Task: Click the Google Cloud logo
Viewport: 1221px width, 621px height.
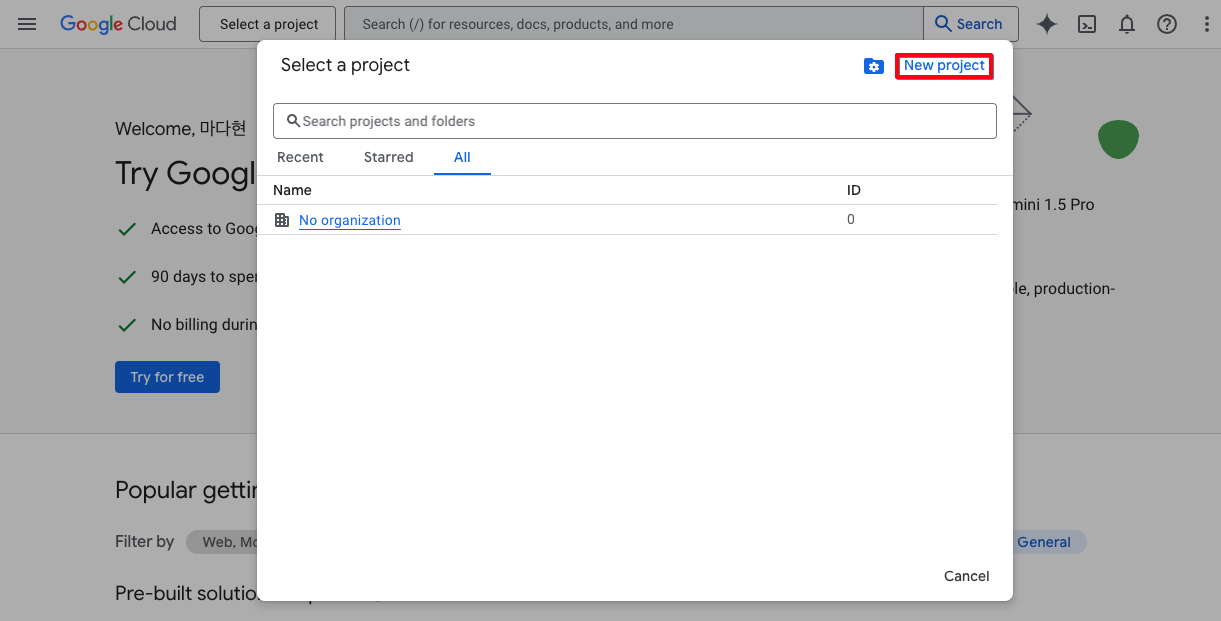Action: click(x=118, y=24)
